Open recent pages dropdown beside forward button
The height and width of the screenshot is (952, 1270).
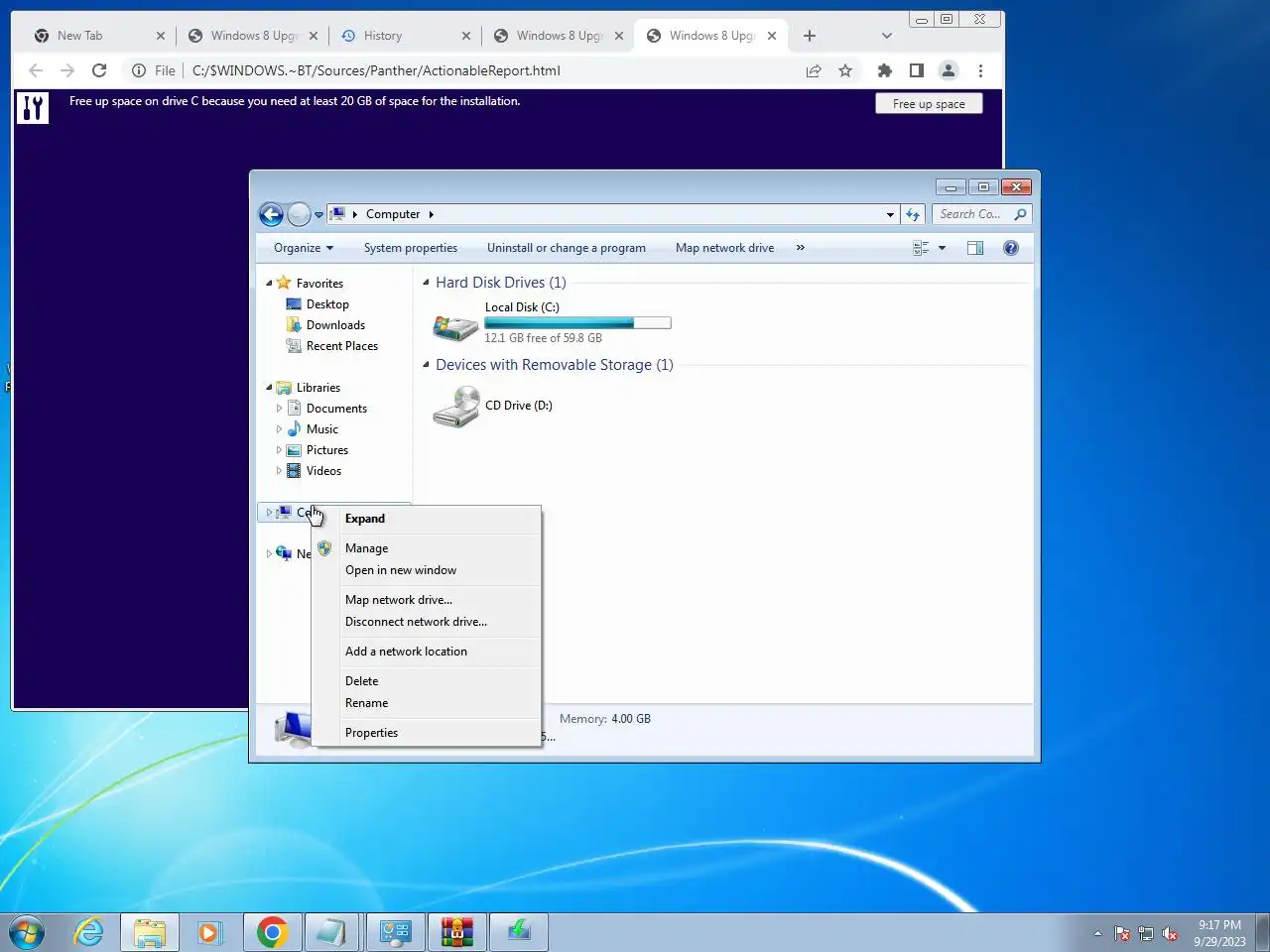[318, 214]
